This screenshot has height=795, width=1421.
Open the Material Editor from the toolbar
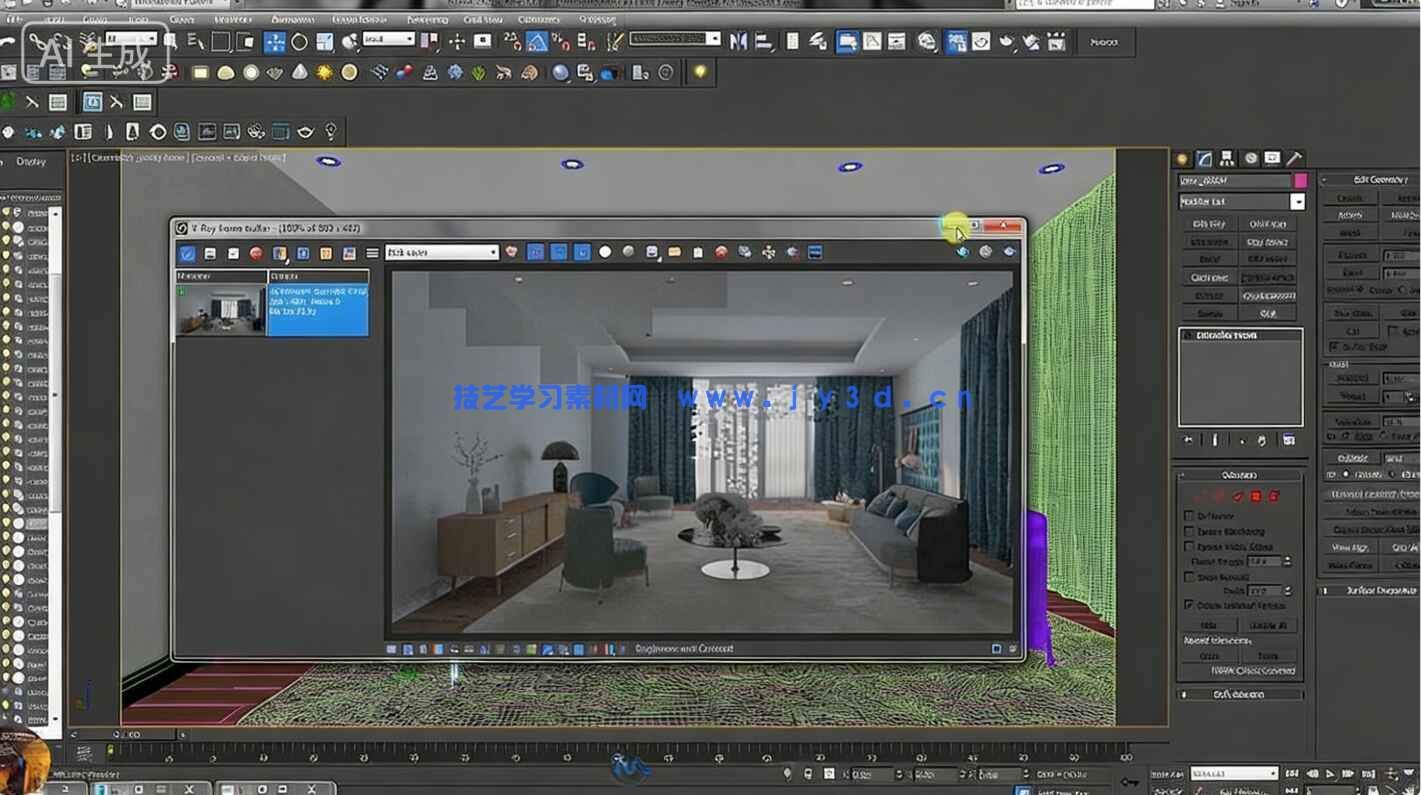click(957, 41)
